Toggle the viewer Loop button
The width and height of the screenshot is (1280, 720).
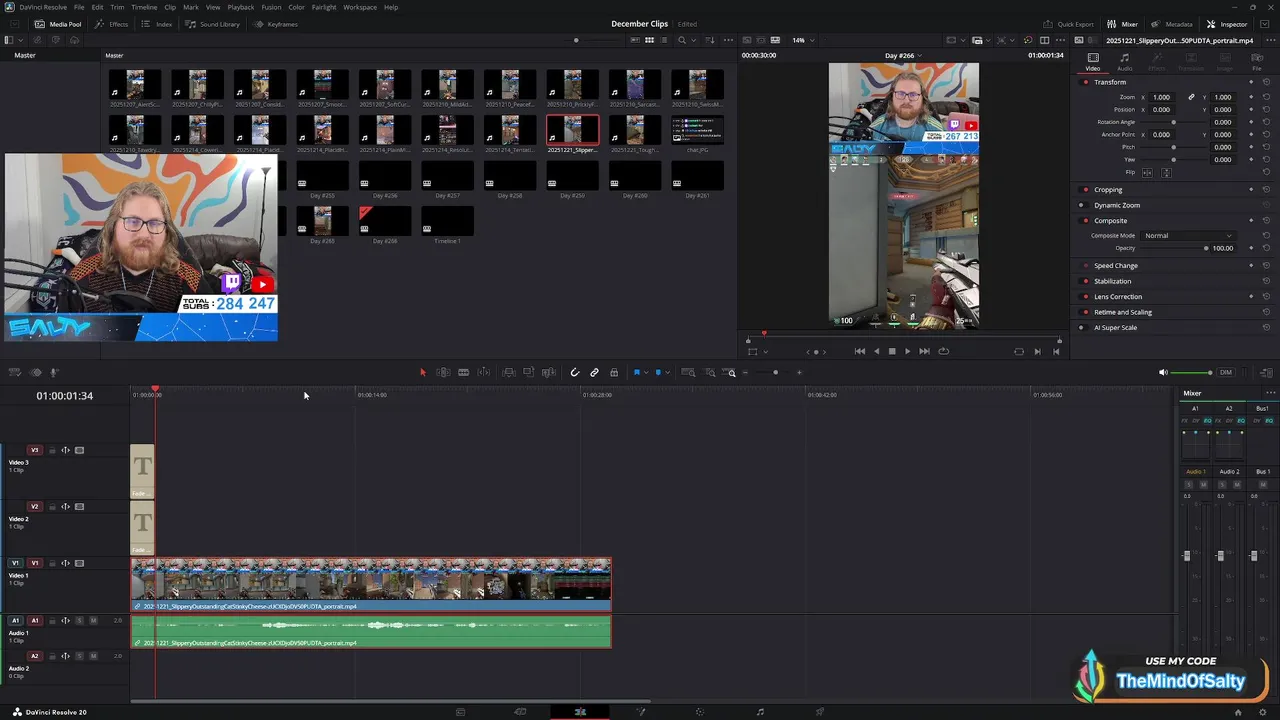click(943, 351)
